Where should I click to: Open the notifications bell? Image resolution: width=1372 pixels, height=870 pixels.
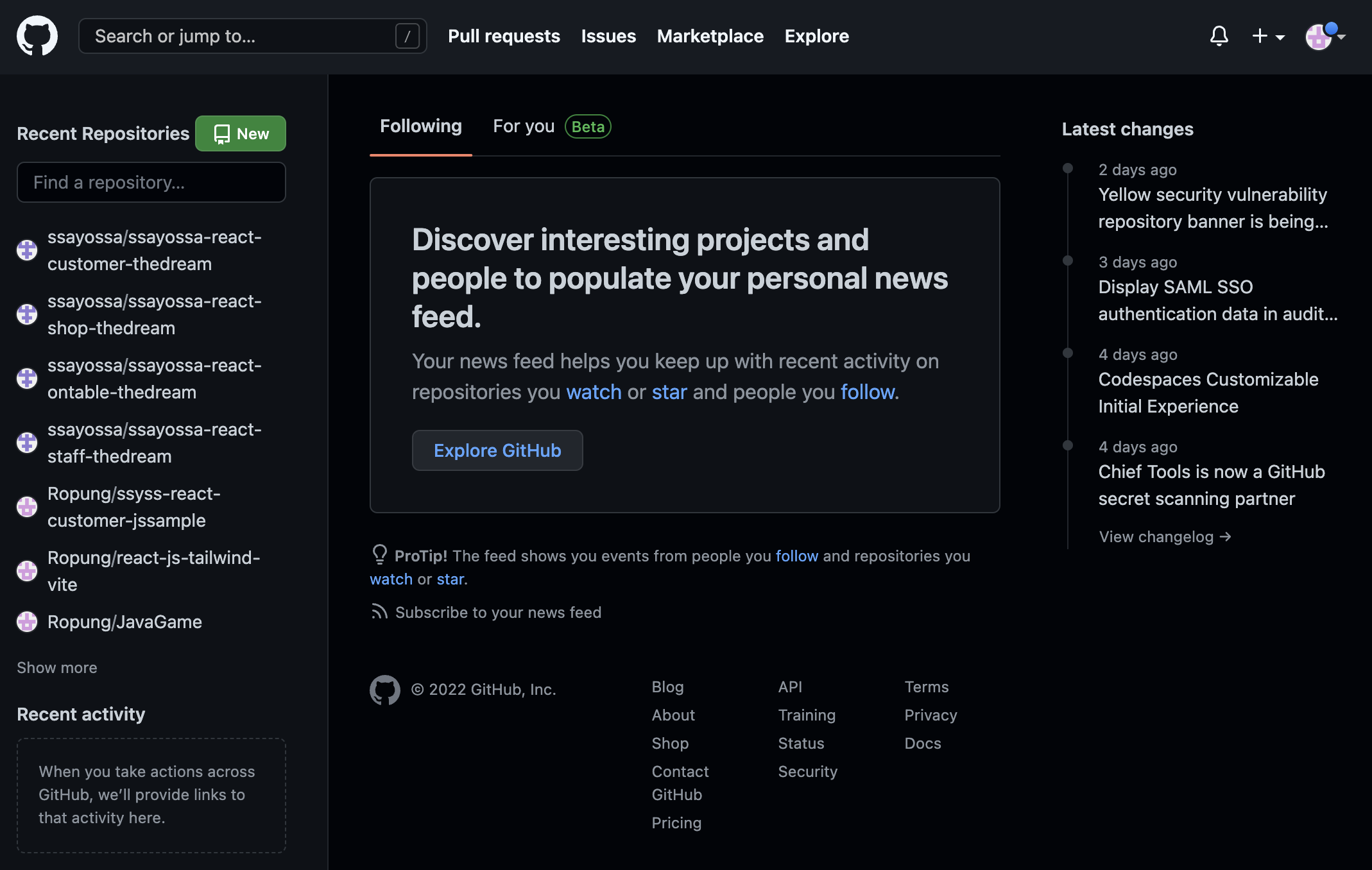point(1219,36)
